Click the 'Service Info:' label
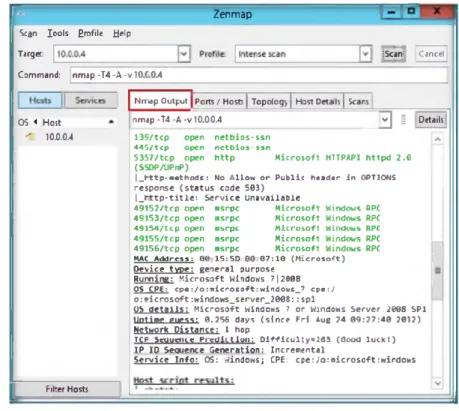Screen dimensions: 459x411 [166, 360]
